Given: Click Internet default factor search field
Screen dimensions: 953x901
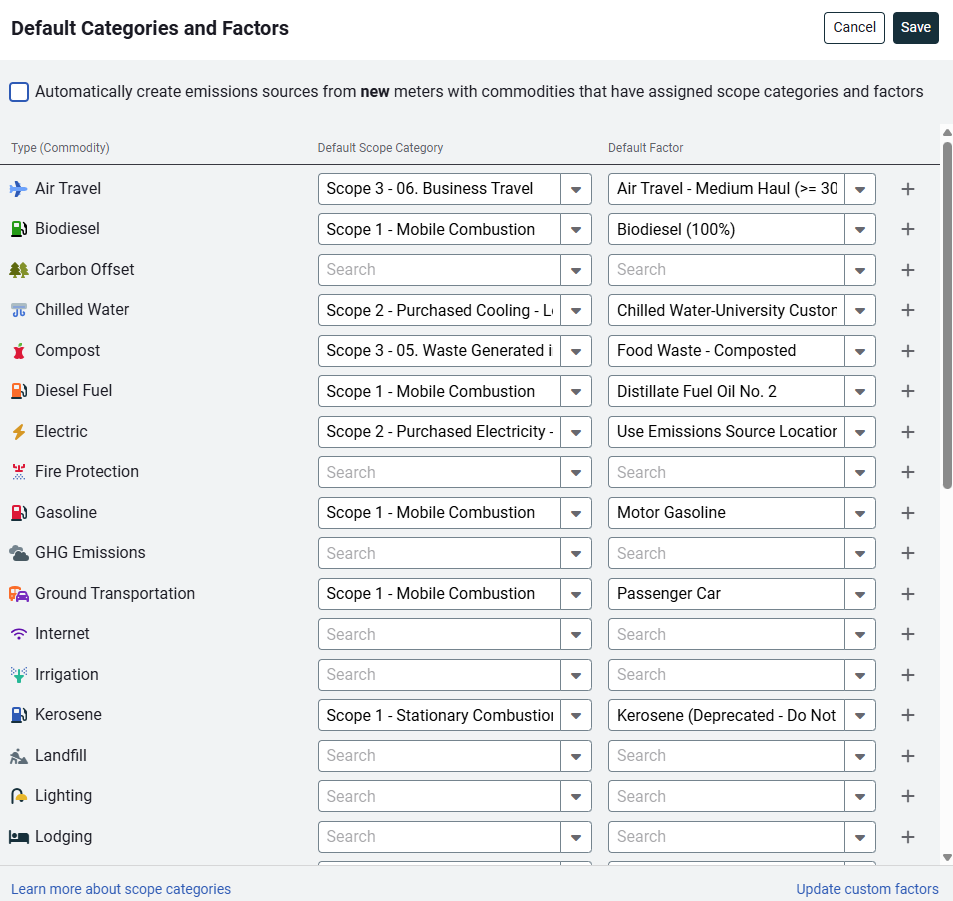Looking at the screenshot, I should point(726,634).
